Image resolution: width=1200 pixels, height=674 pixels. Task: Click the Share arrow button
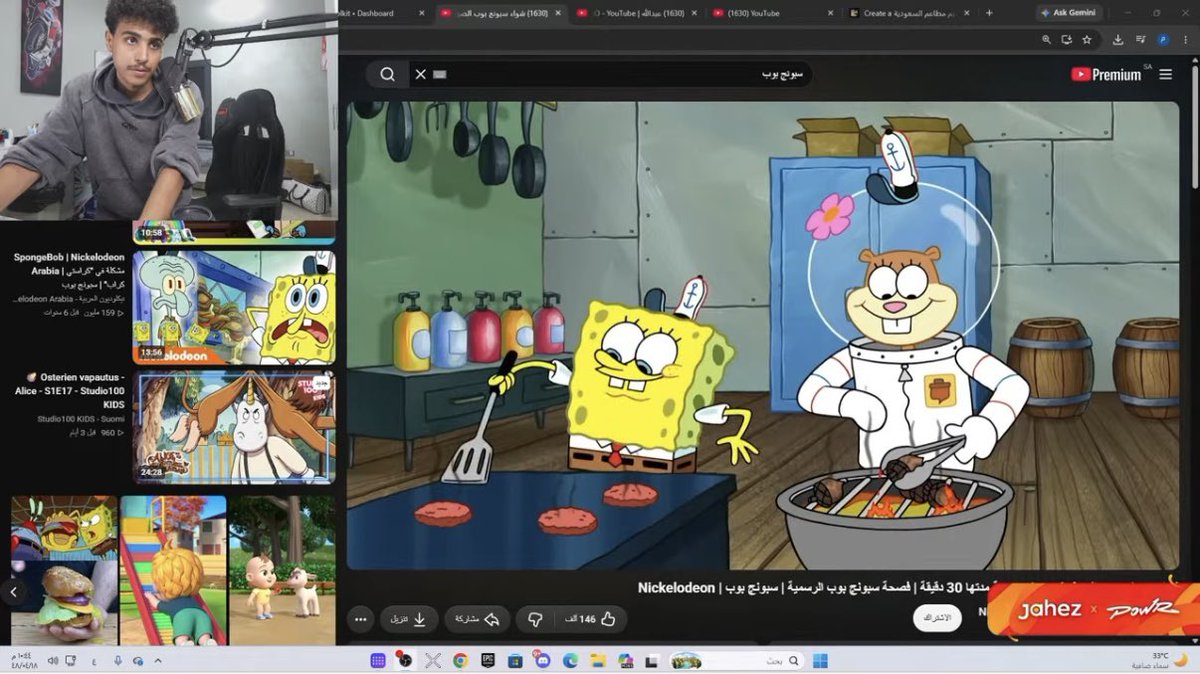click(477, 619)
